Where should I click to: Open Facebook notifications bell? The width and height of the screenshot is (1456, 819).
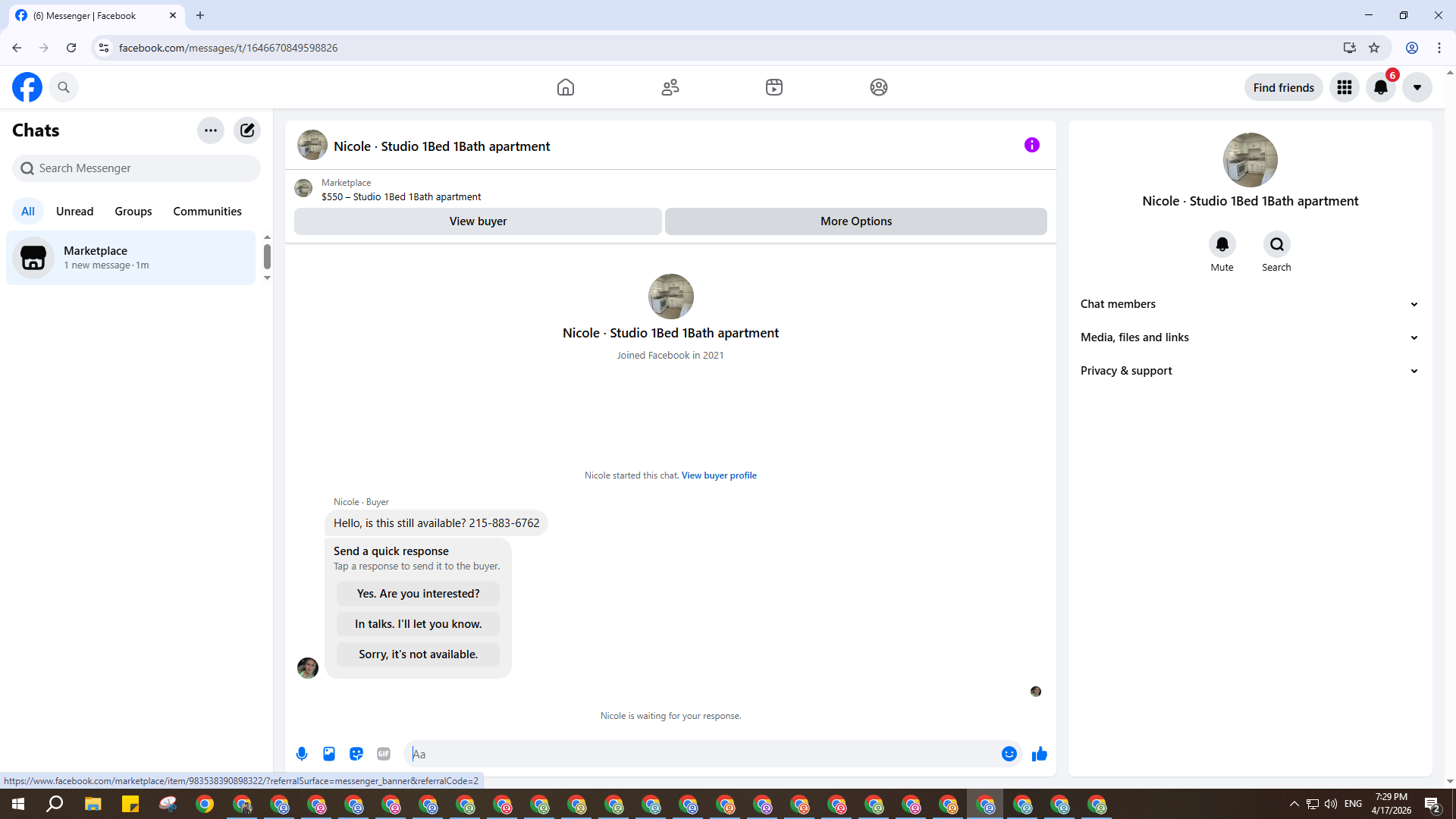(1380, 87)
